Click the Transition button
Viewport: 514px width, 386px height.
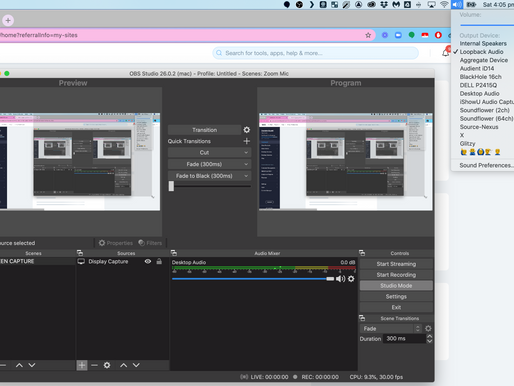[x=204, y=130]
